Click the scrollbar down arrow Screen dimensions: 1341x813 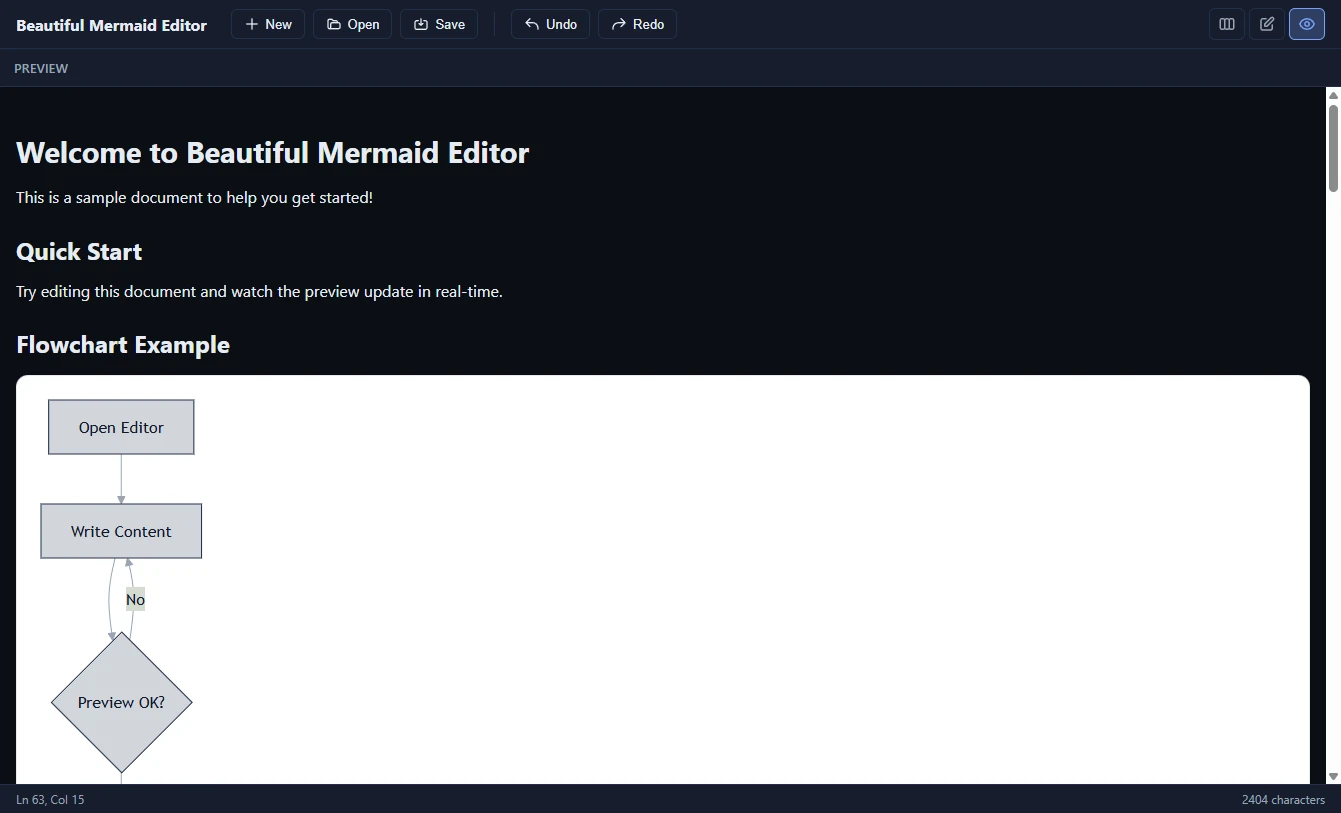(x=1333, y=776)
